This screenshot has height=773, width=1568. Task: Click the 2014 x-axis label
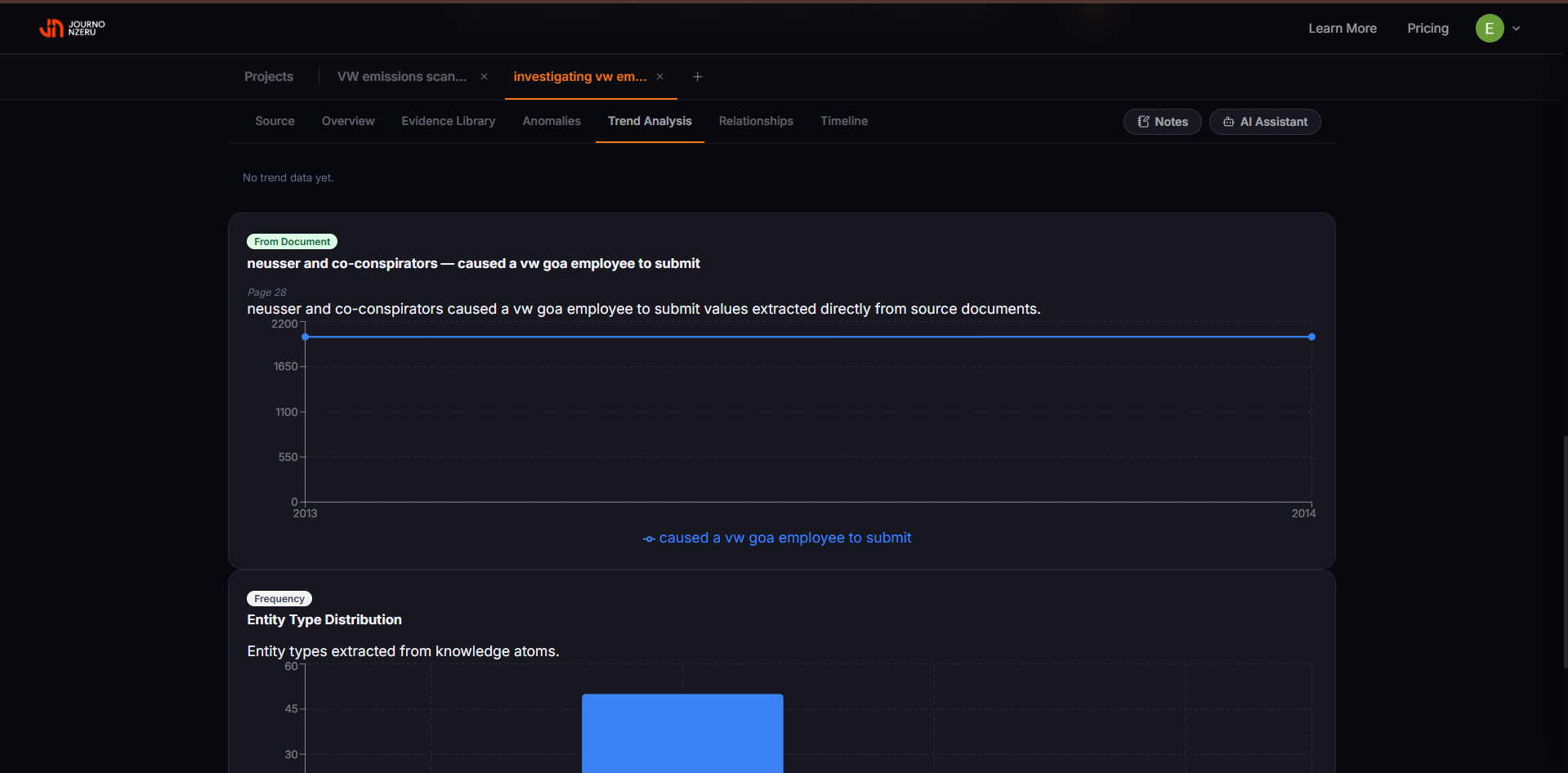(x=1304, y=514)
